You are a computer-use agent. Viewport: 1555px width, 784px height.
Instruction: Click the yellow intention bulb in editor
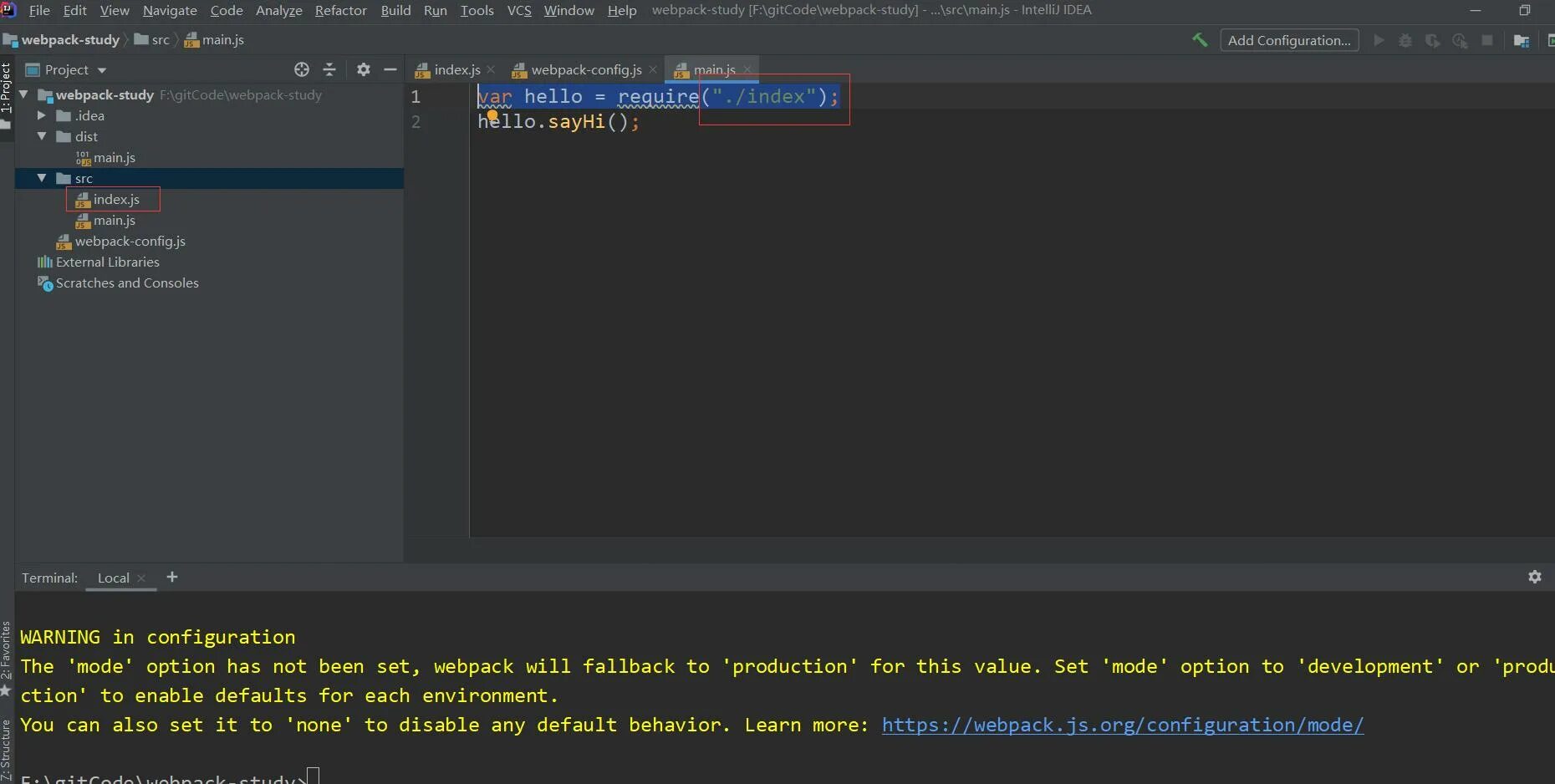pos(492,115)
